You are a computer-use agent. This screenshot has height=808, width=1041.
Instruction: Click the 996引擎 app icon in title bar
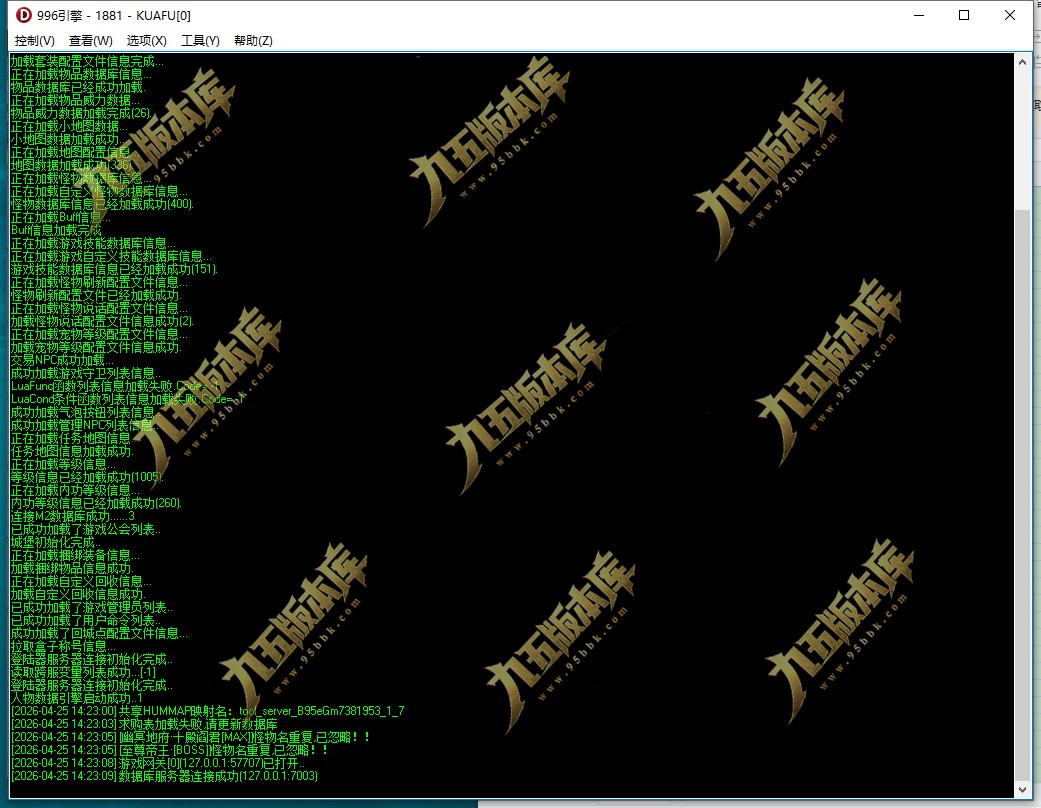click(24, 15)
